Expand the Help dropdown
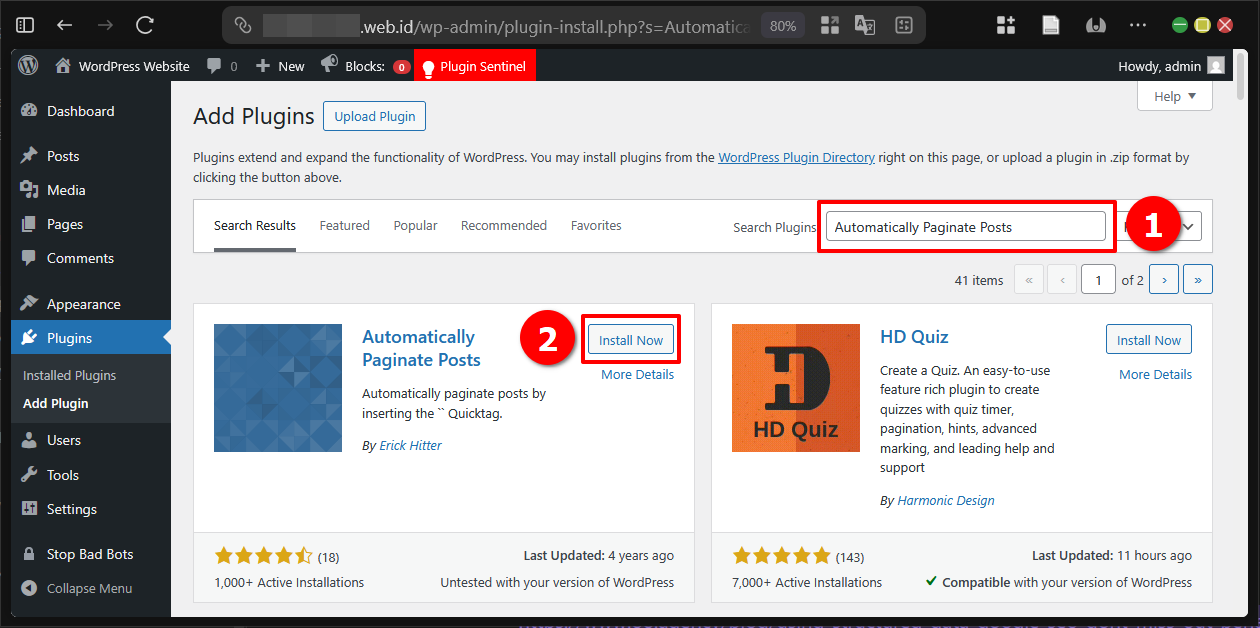The height and width of the screenshot is (628, 1260). pos(1174,96)
